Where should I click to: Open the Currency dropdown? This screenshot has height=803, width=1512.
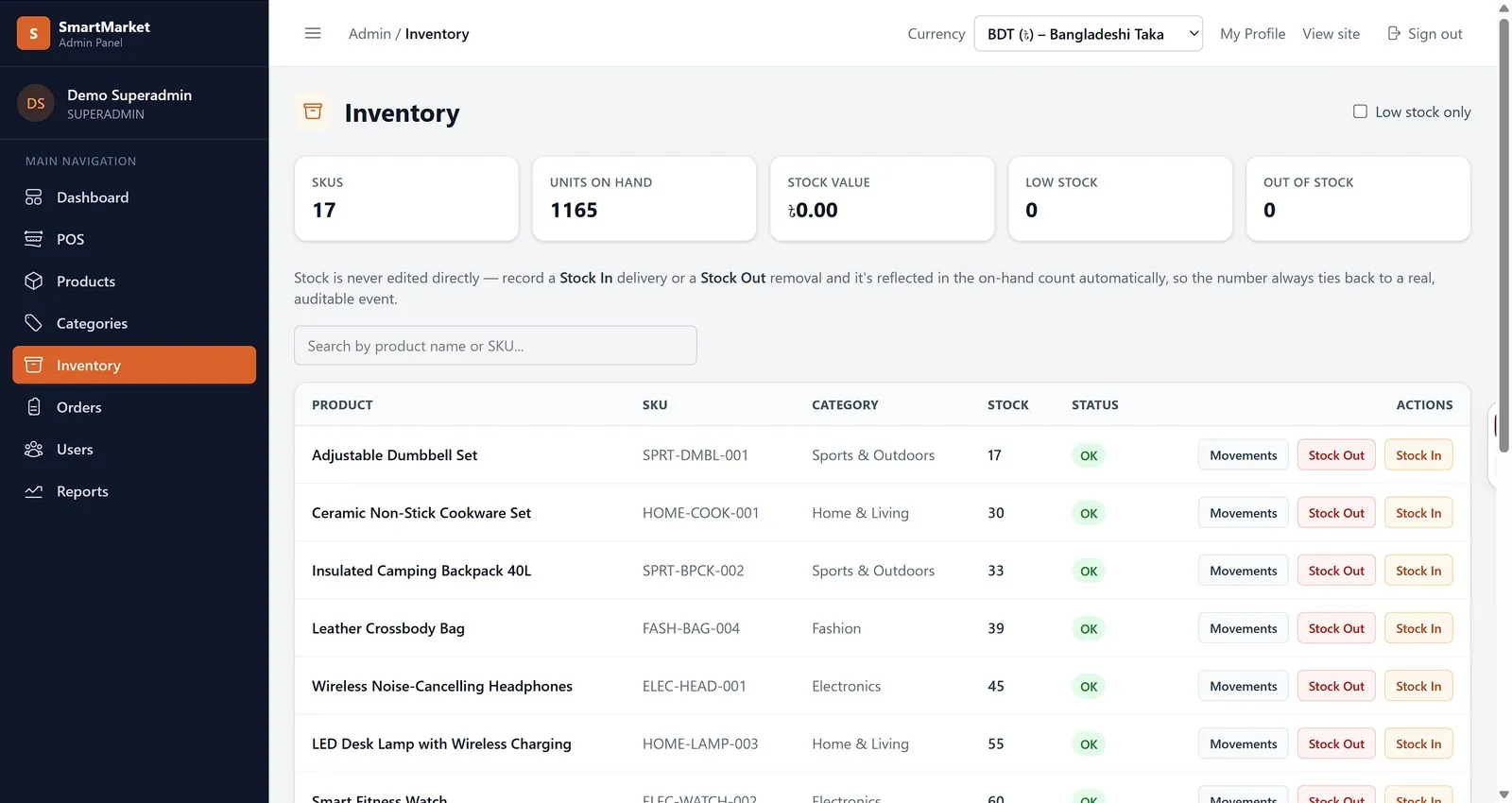(x=1088, y=34)
